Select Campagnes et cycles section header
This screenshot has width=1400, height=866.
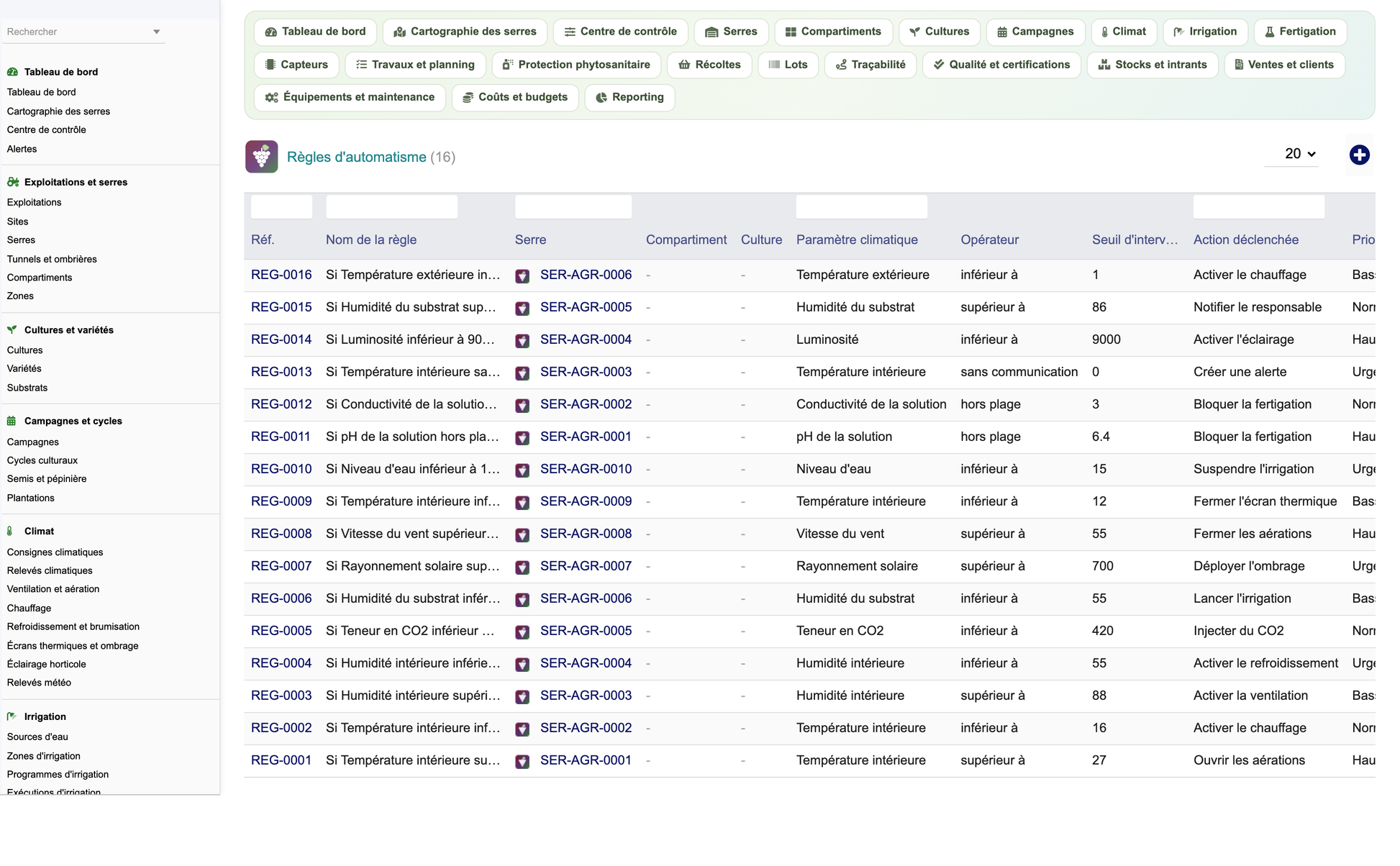pos(73,421)
